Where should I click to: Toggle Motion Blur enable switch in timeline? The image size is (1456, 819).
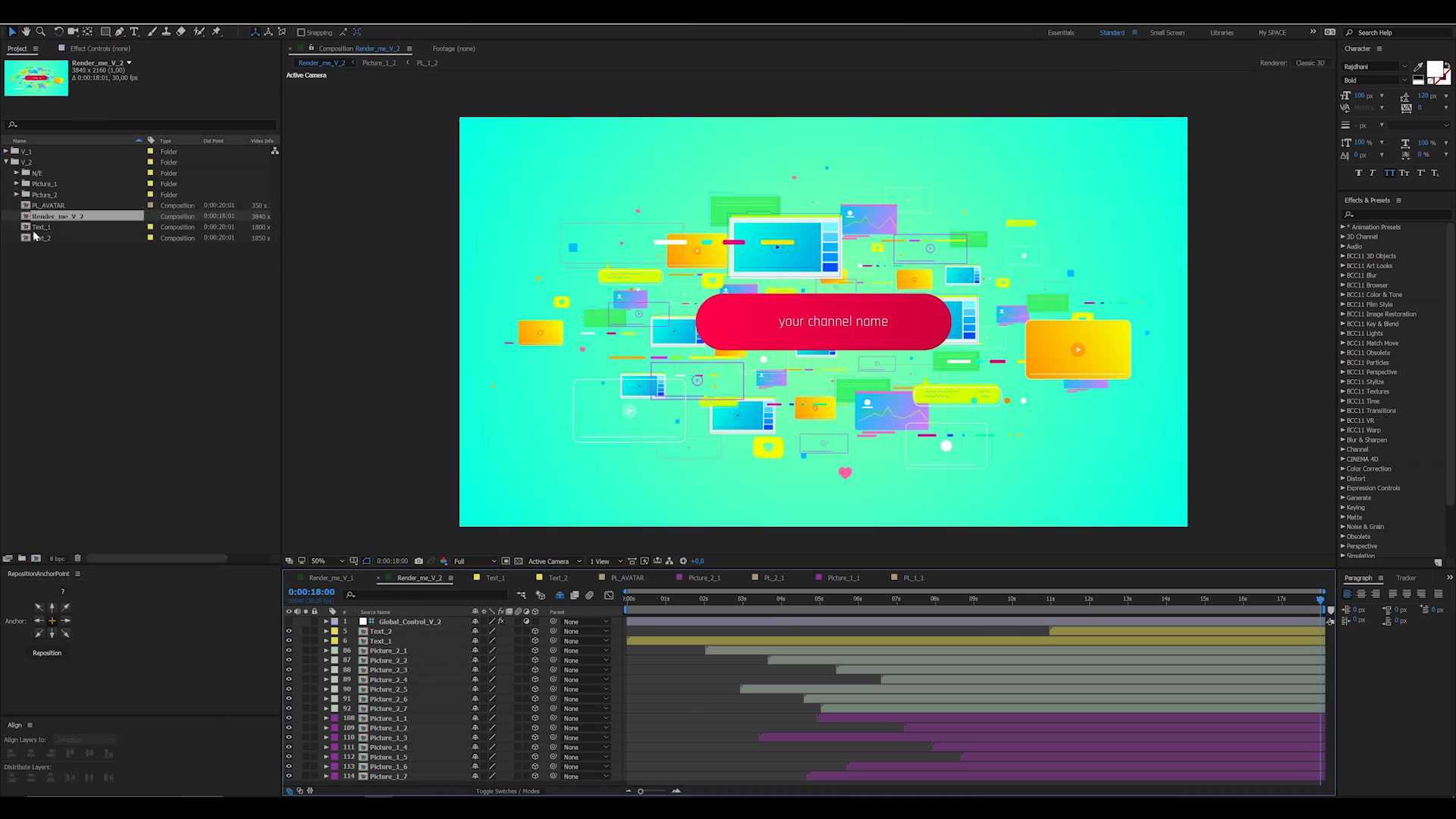pos(589,595)
